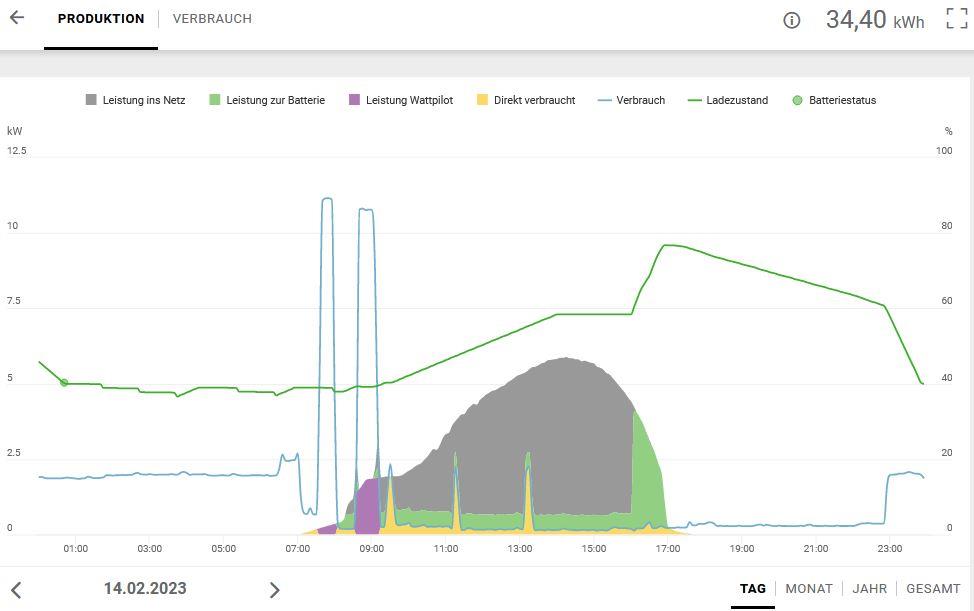The height and width of the screenshot is (611, 974).
Task: Go back using the left arrow icon
Action: click(17, 17)
